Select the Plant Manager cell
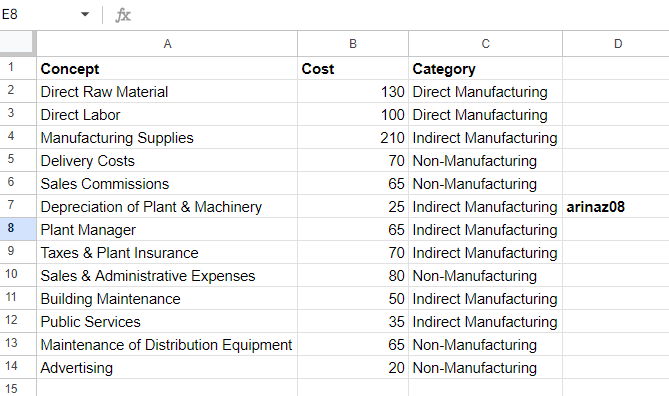Viewport: 669px width, 396px height. pos(167,230)
